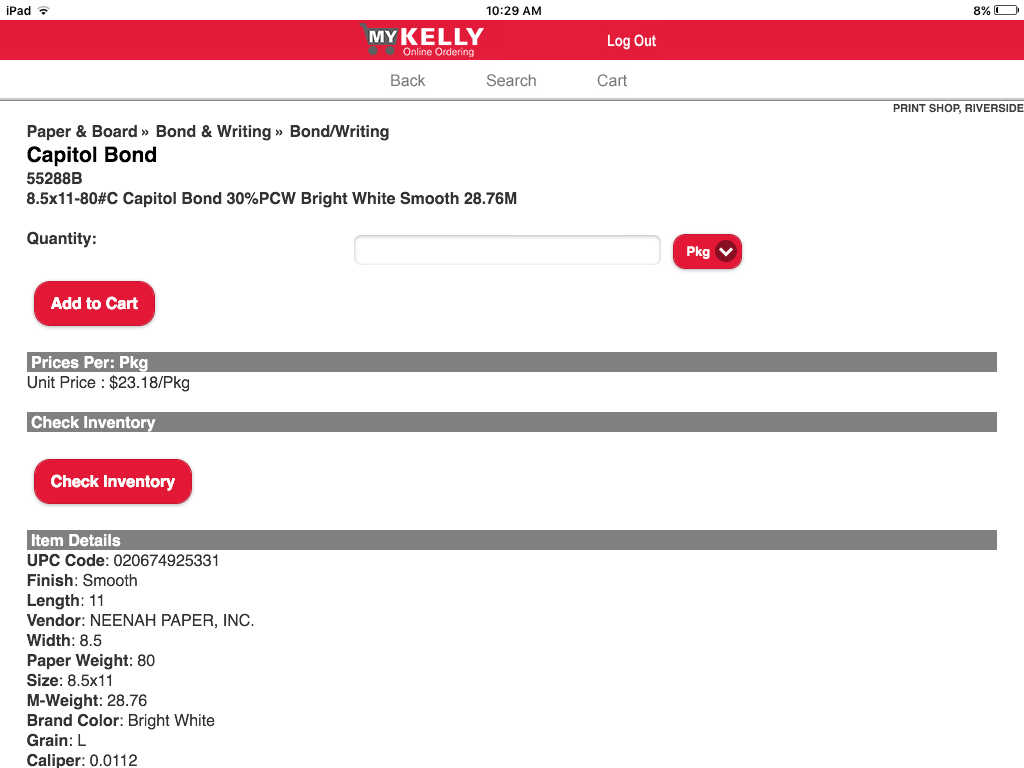Click the item number 55288B
The height and width of the screenshot is (768, 1024).
point(55,178)
